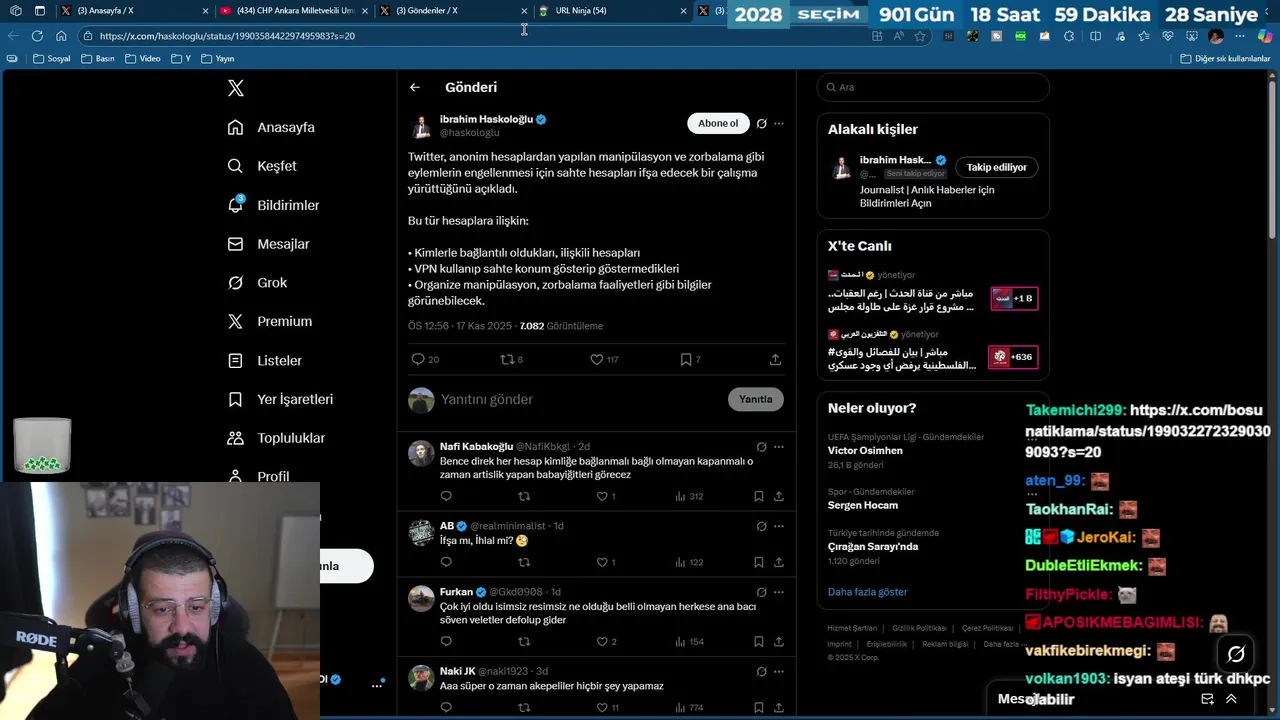Open the +636 live broadcast
1280x720 pixels.
(x=1013, y=357)
